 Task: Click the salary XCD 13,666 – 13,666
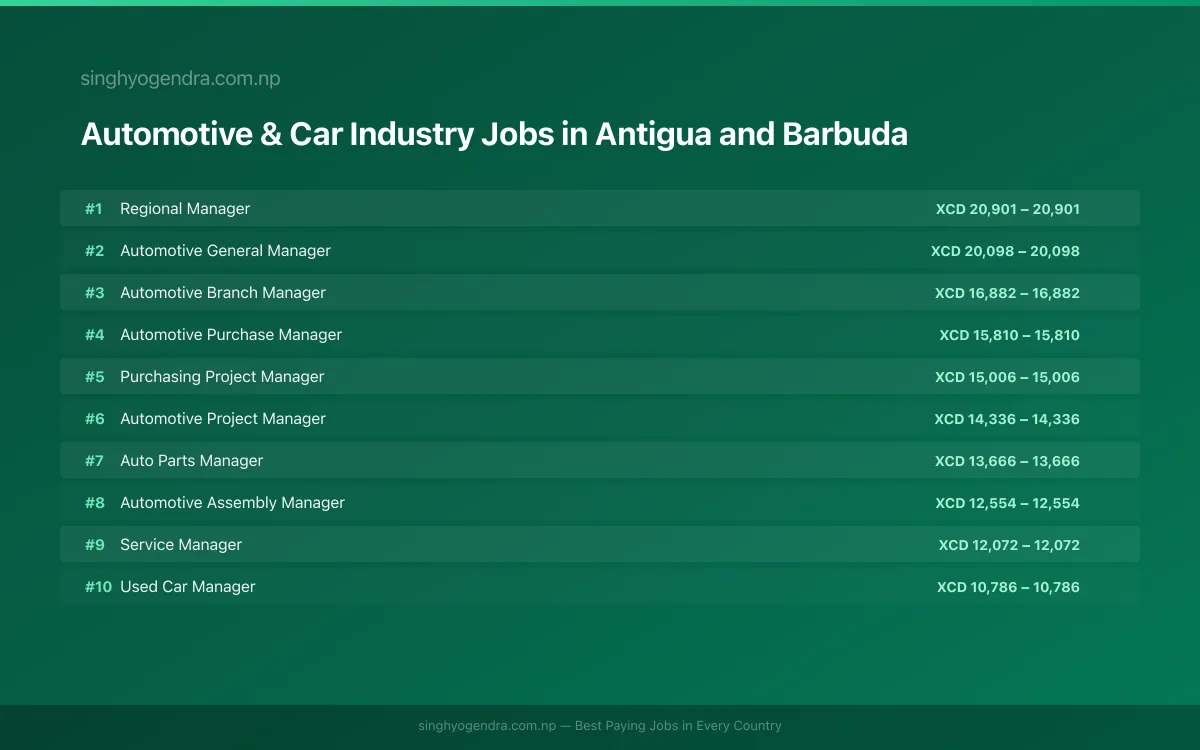(x=1007, y=461)
